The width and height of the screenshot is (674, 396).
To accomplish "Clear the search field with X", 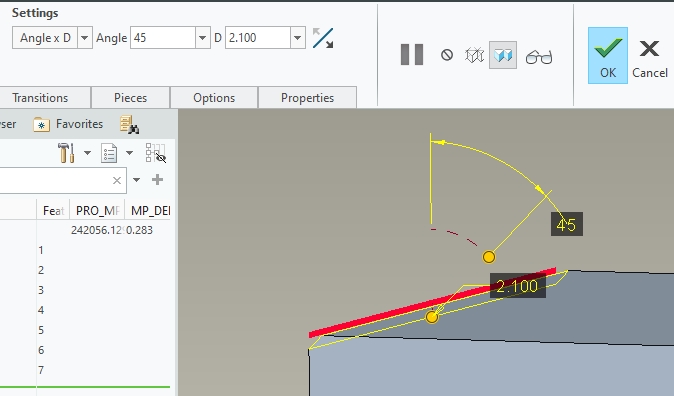I will pyautogui.click(x=116, y=180).
